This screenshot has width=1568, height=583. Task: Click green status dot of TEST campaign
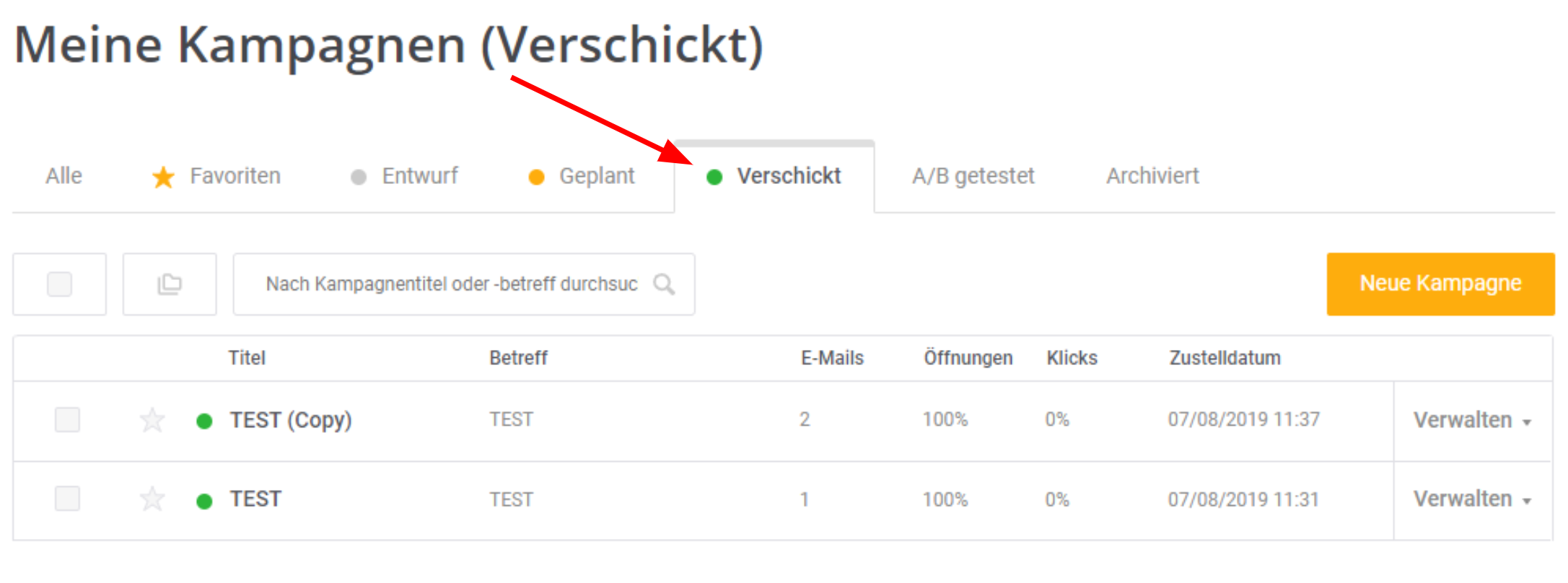[204, 501]
